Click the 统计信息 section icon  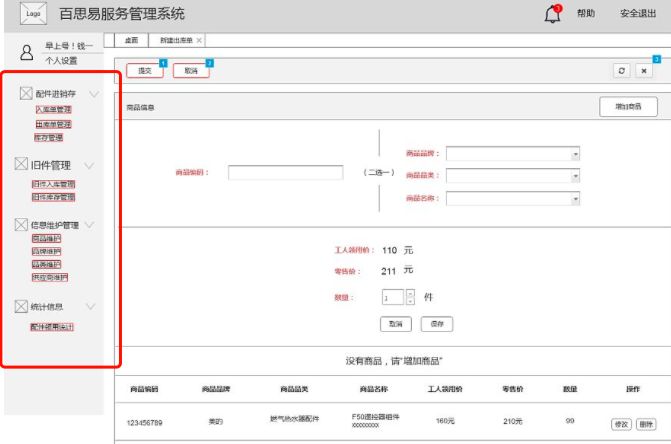point(21,306)
